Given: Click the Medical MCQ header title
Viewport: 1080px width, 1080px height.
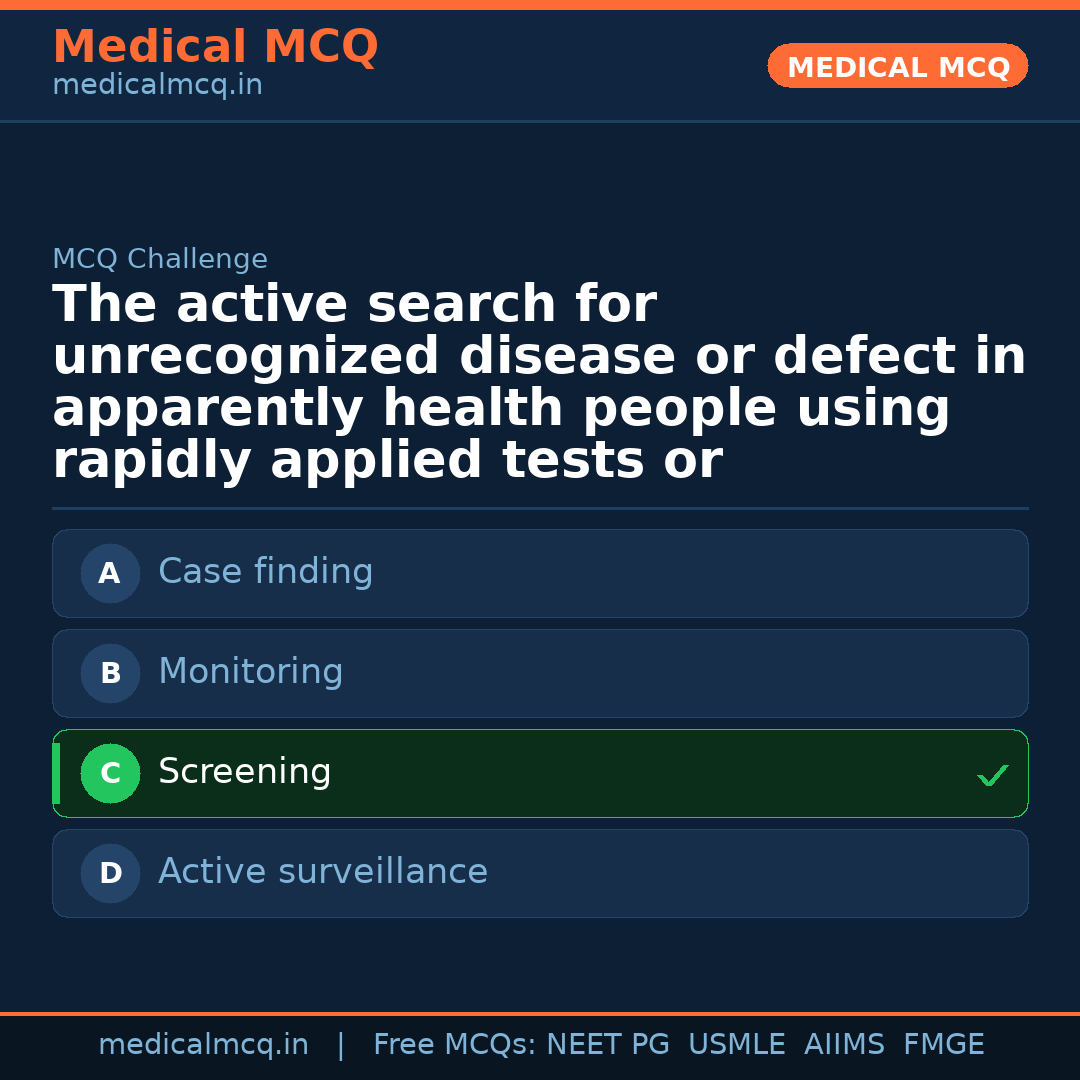Looking at the screenshot, I should pos(215,47).
